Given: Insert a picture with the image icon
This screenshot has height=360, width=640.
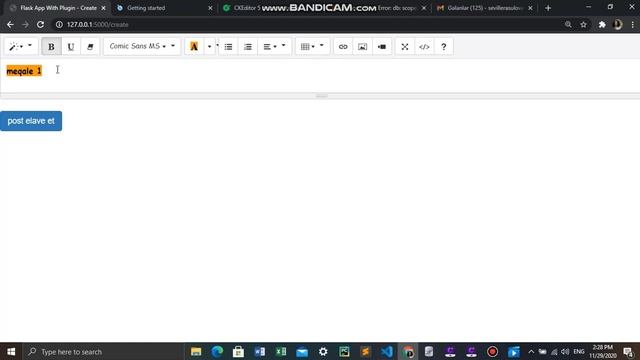Looking at the screenshot, I should coord(362,47).
